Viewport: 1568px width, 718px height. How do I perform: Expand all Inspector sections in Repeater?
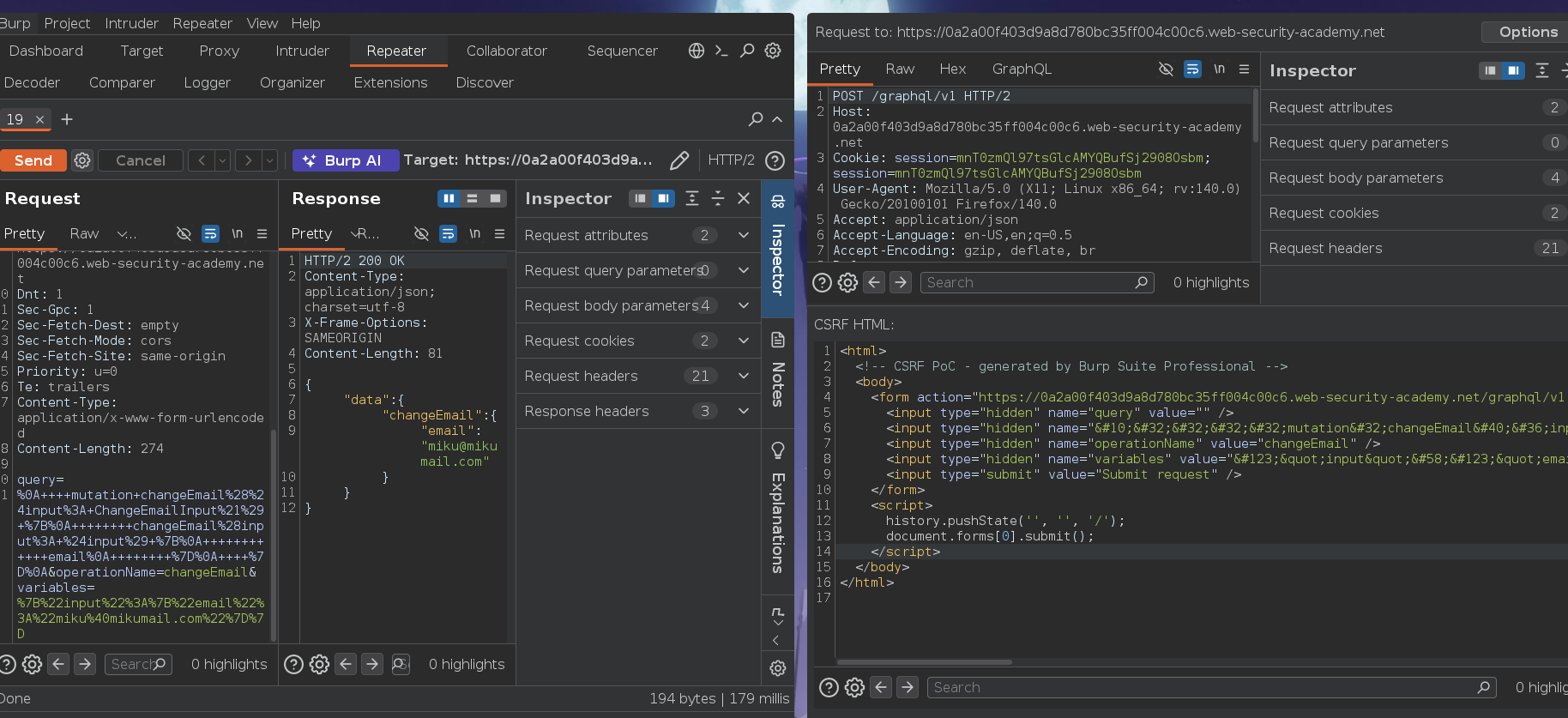click(692, 198)
